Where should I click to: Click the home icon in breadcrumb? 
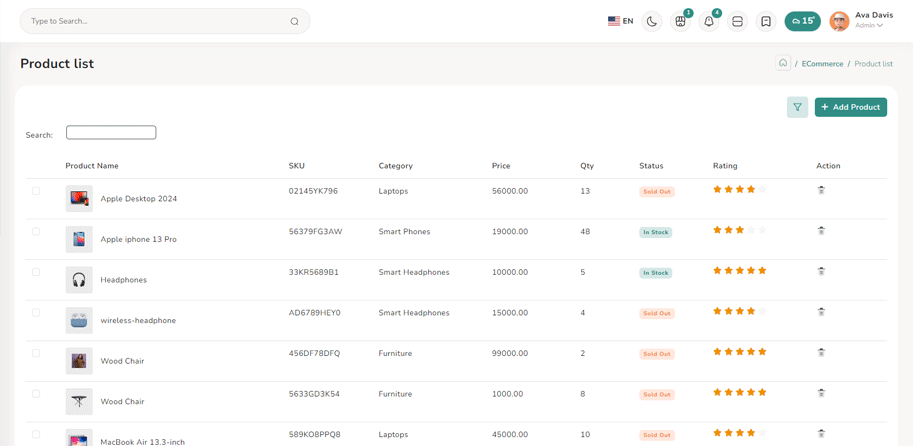tap(783, 63)
